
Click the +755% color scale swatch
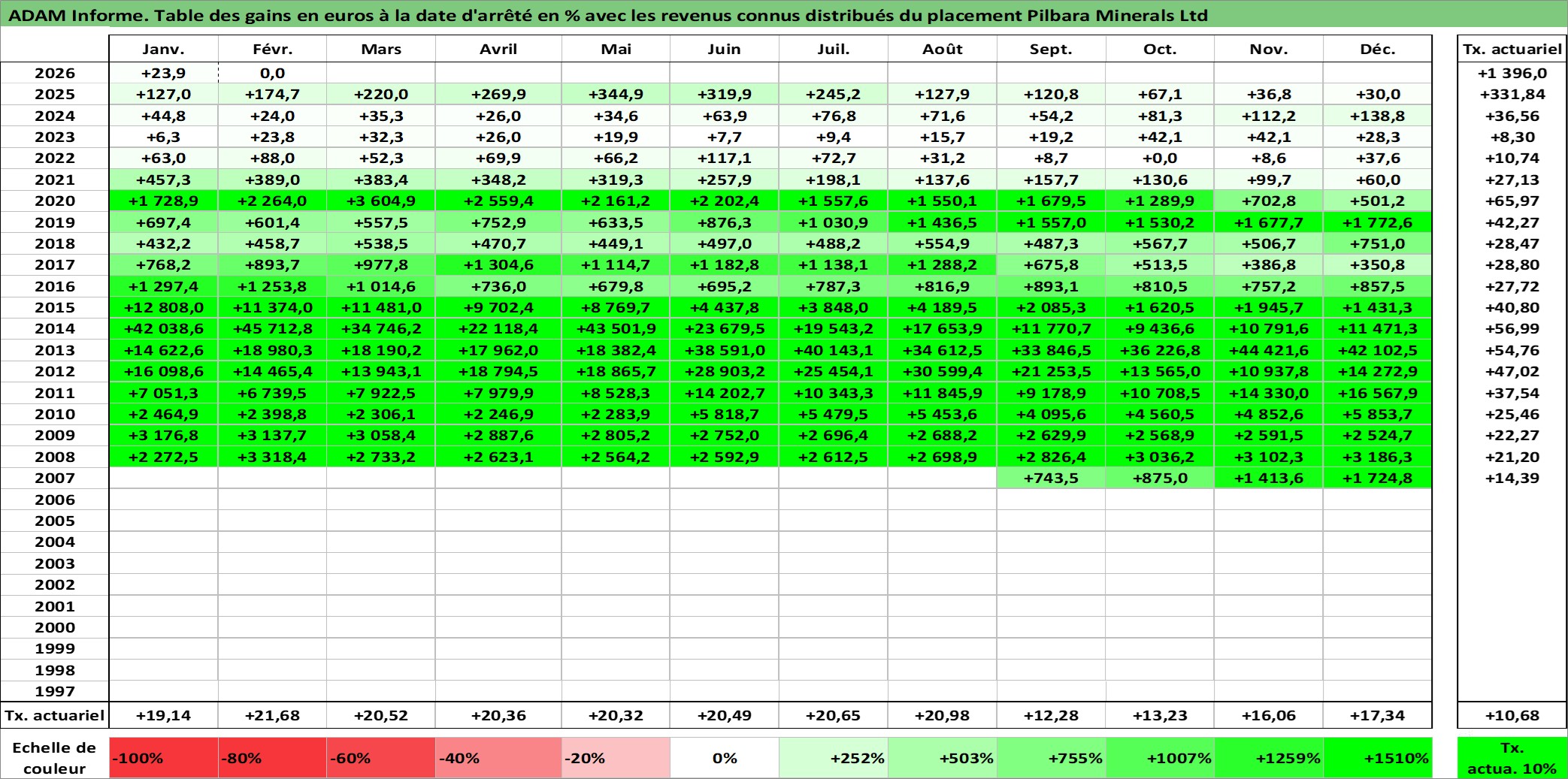click(x=1051, y=758)
